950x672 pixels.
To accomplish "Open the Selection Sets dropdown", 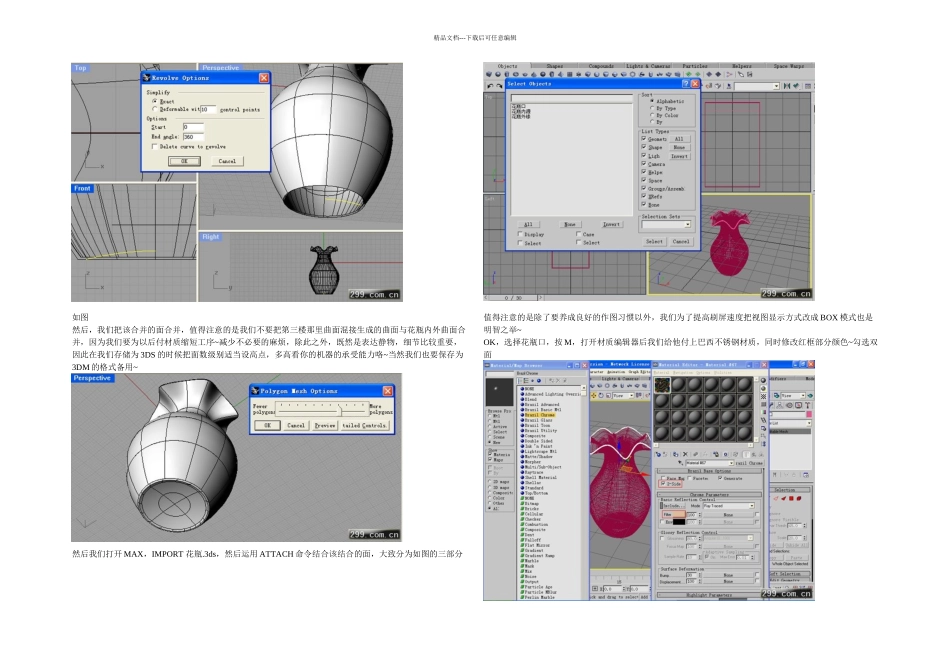I will [687, 225].
